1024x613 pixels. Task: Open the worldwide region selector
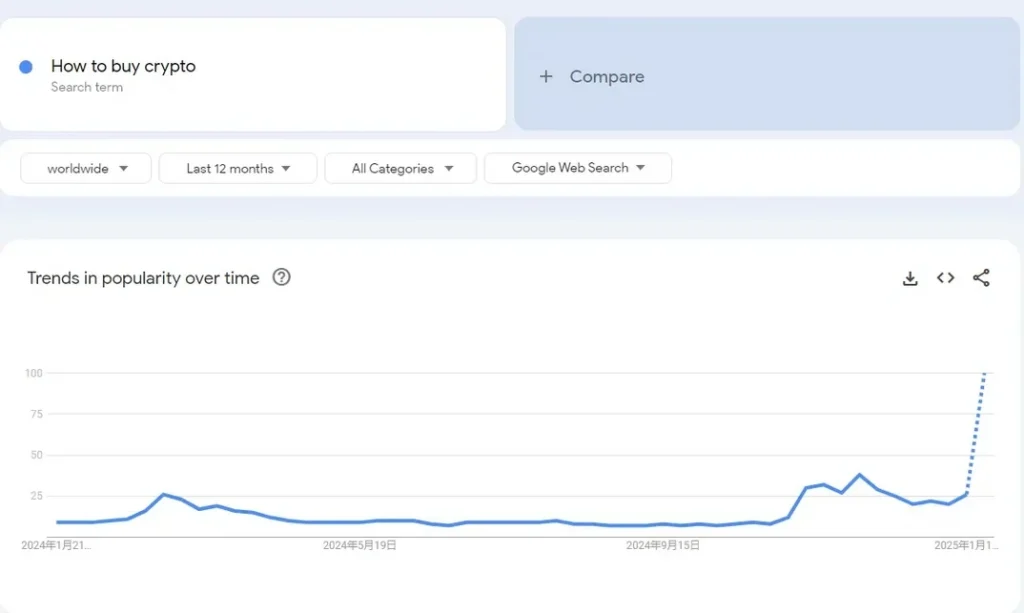pos(85,168)
